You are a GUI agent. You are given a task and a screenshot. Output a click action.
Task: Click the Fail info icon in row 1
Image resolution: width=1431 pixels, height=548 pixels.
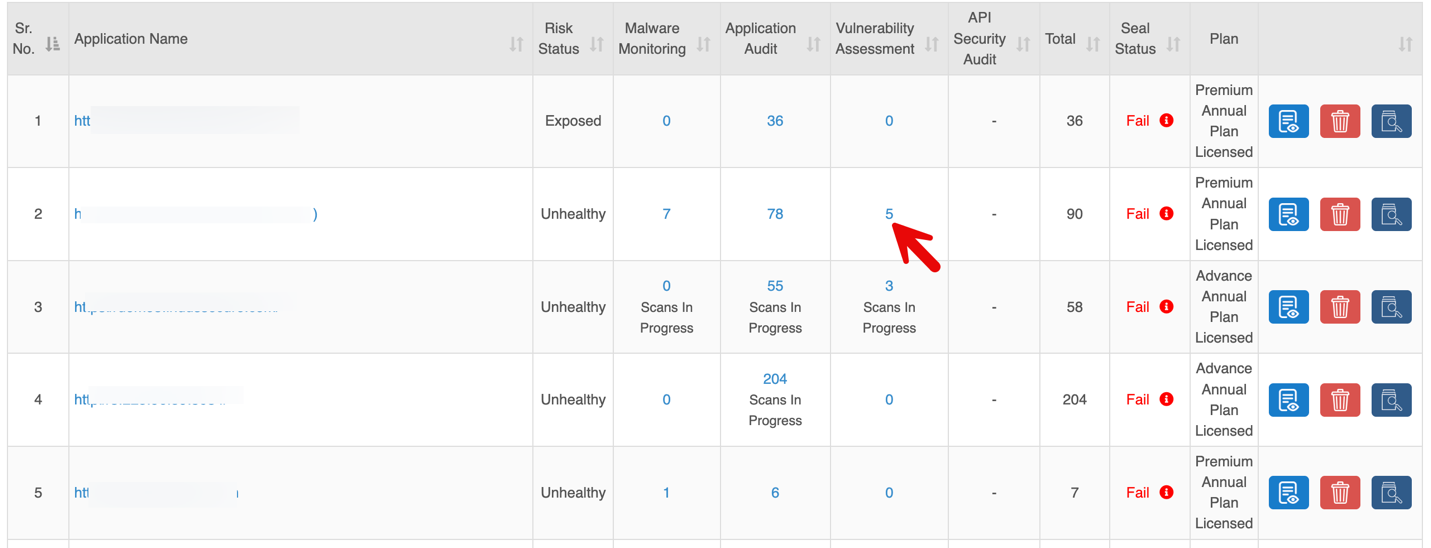coord(1166,121)
